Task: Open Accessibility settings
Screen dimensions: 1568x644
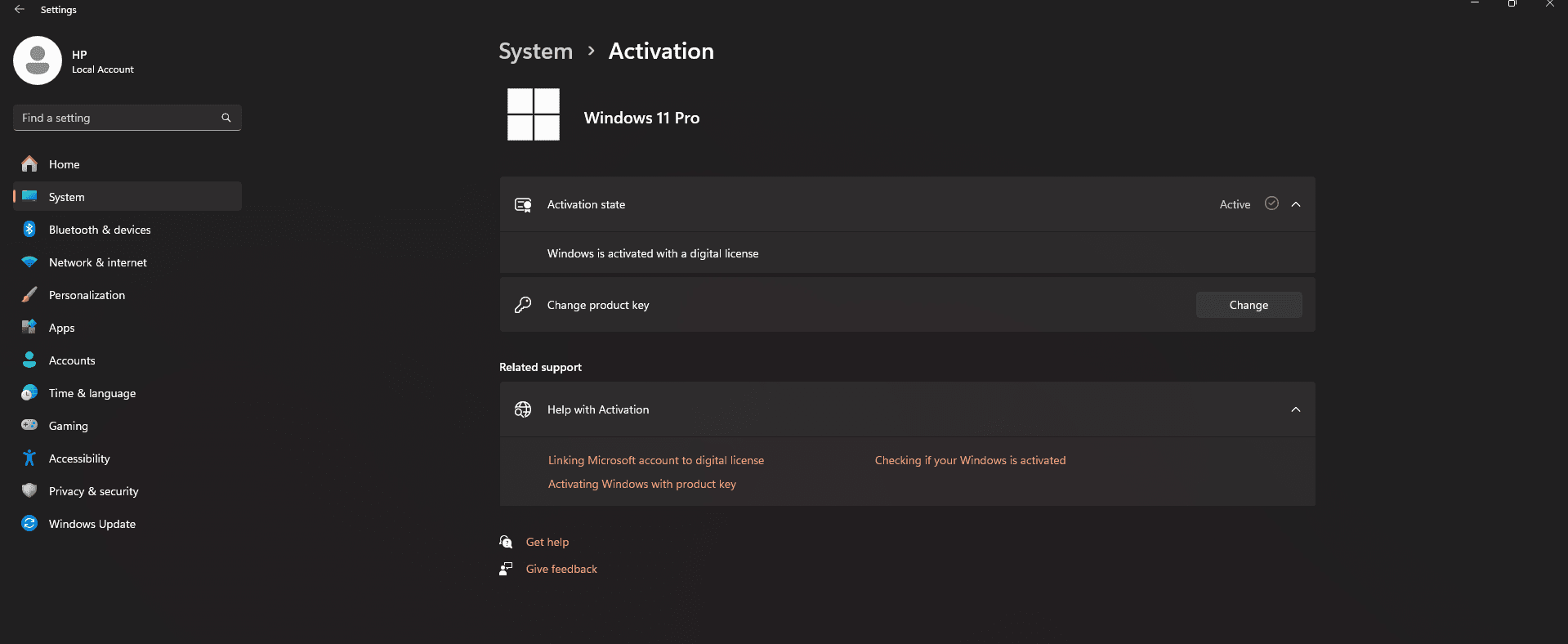Action: [x=127, y=458]
